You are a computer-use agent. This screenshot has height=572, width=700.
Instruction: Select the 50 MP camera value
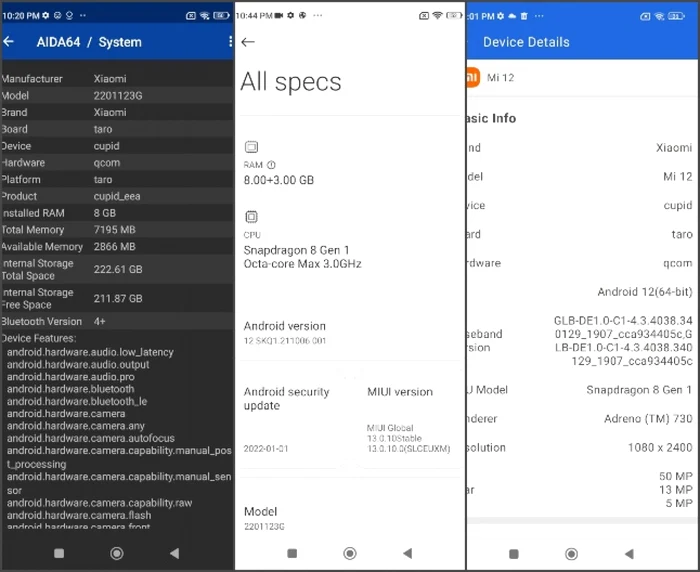(676, 476)
